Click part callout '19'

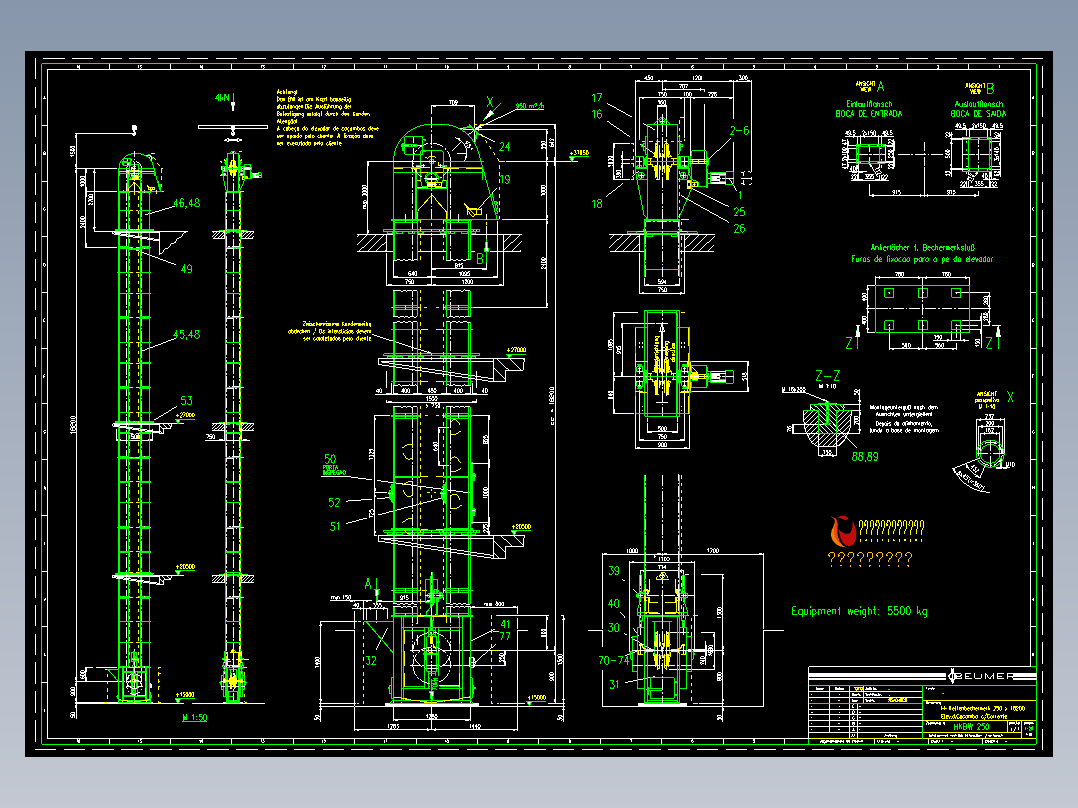(505, 179)
